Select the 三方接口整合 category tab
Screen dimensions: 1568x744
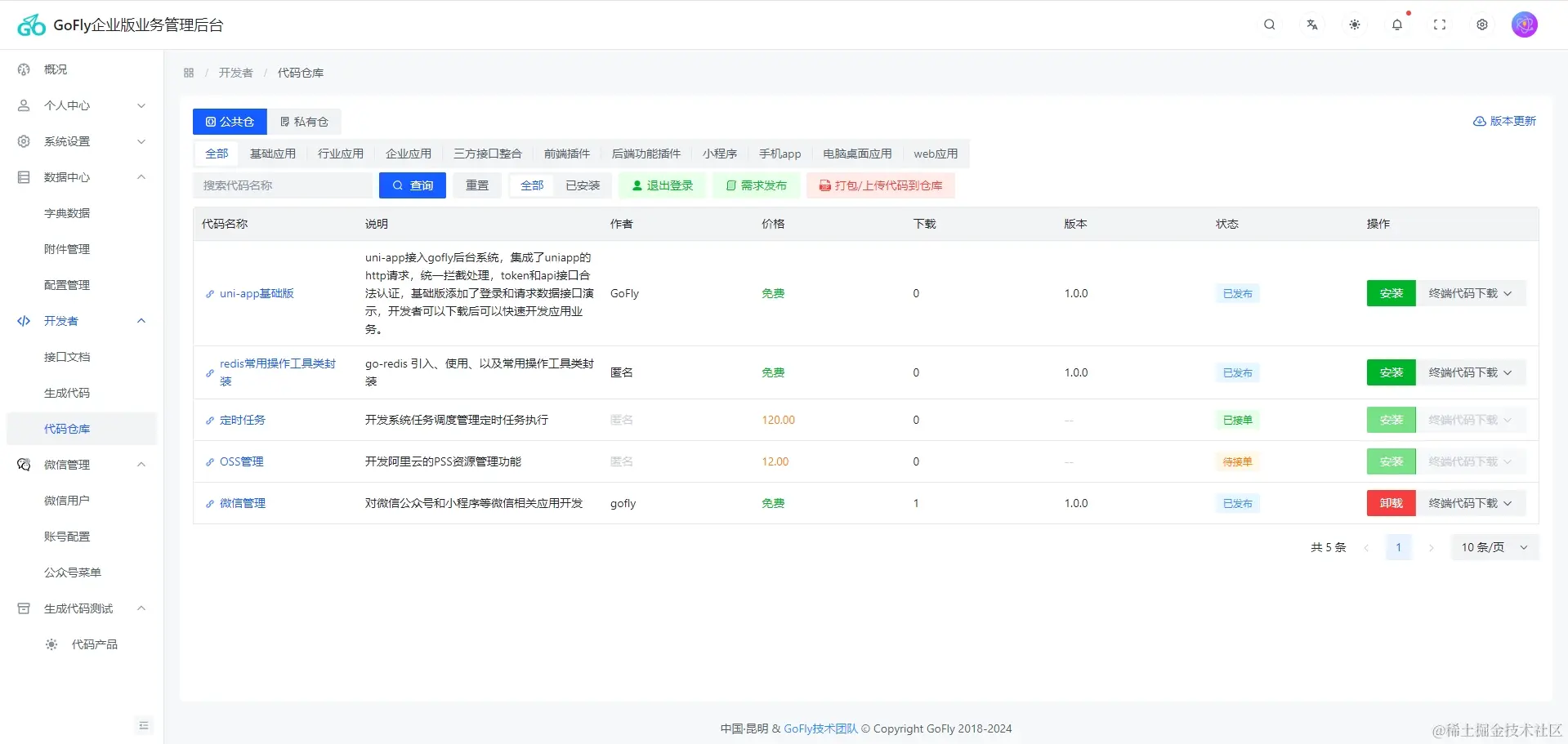click(488, 154)
